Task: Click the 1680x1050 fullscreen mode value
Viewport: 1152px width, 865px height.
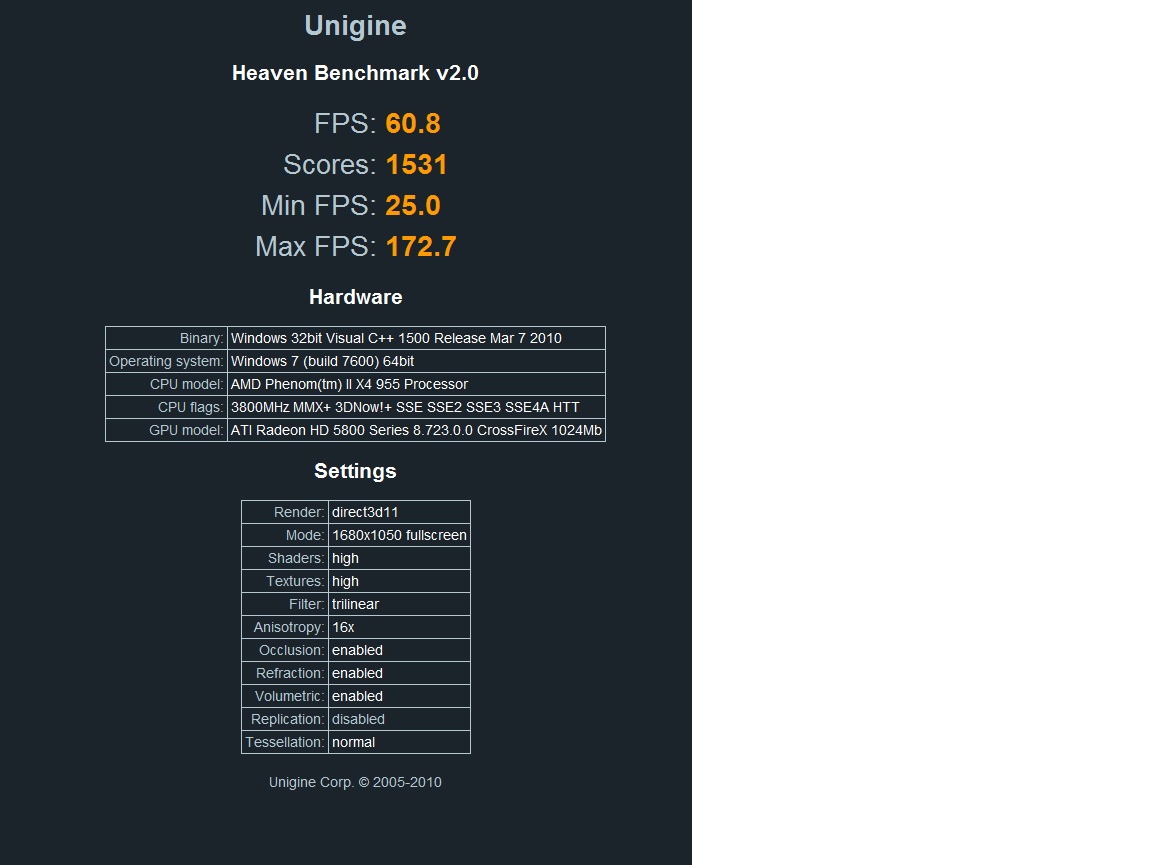Action: point(399,535)
